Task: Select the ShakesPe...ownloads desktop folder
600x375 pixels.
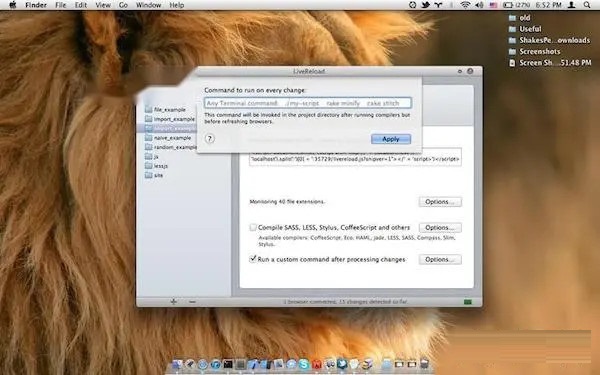Action: click(x=549, y=40)
